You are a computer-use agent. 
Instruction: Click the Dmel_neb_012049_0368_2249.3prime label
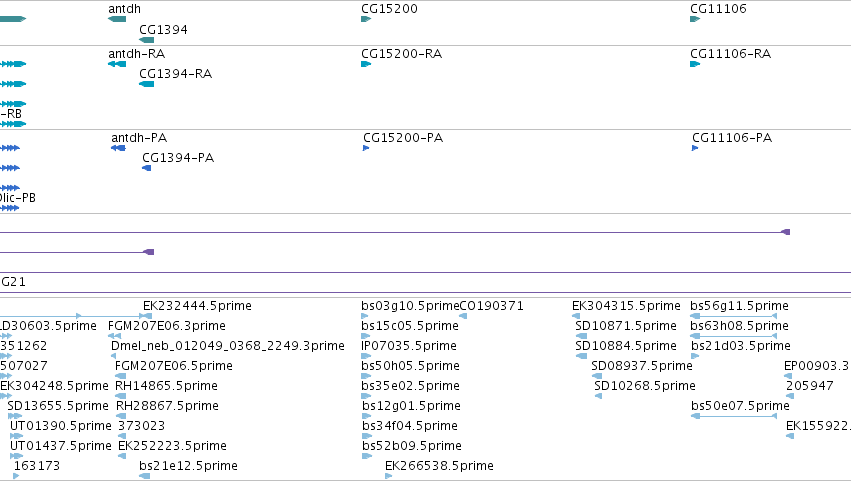[x=227, y=346]
